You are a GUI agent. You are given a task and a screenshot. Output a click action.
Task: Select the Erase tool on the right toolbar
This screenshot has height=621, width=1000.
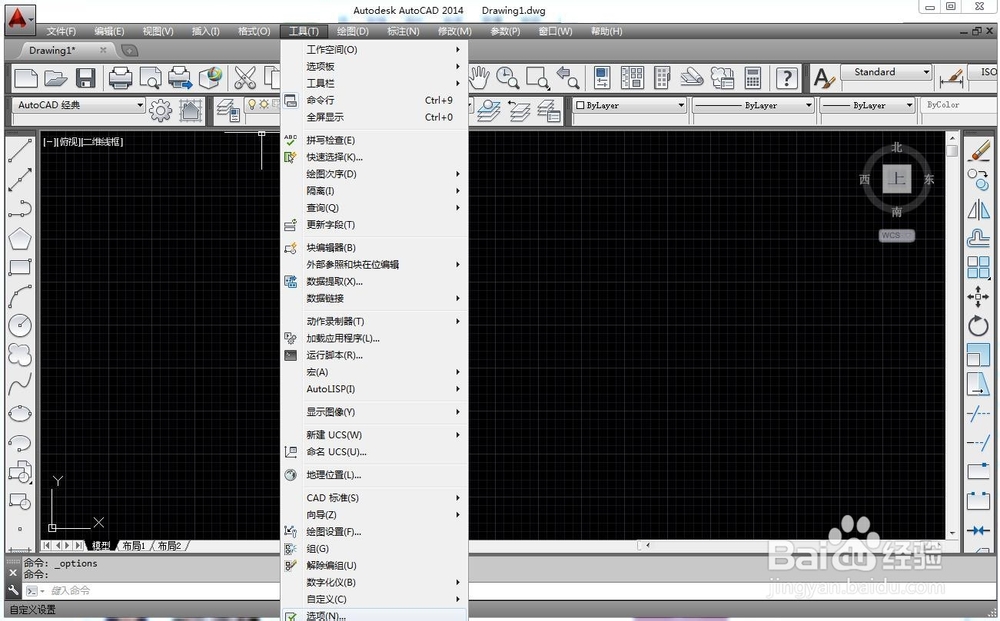point(978,150)
